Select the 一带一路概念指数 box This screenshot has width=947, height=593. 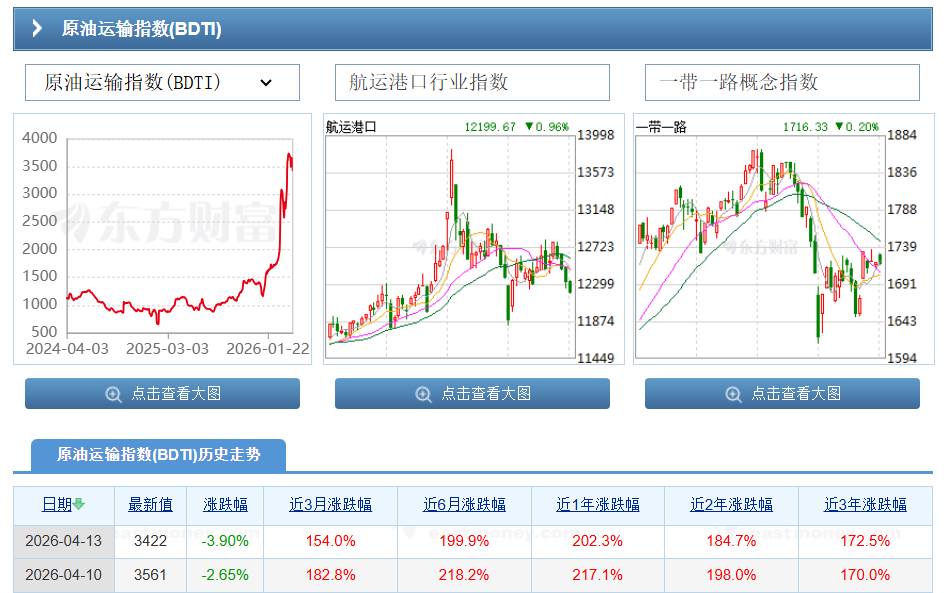[782, 83]
